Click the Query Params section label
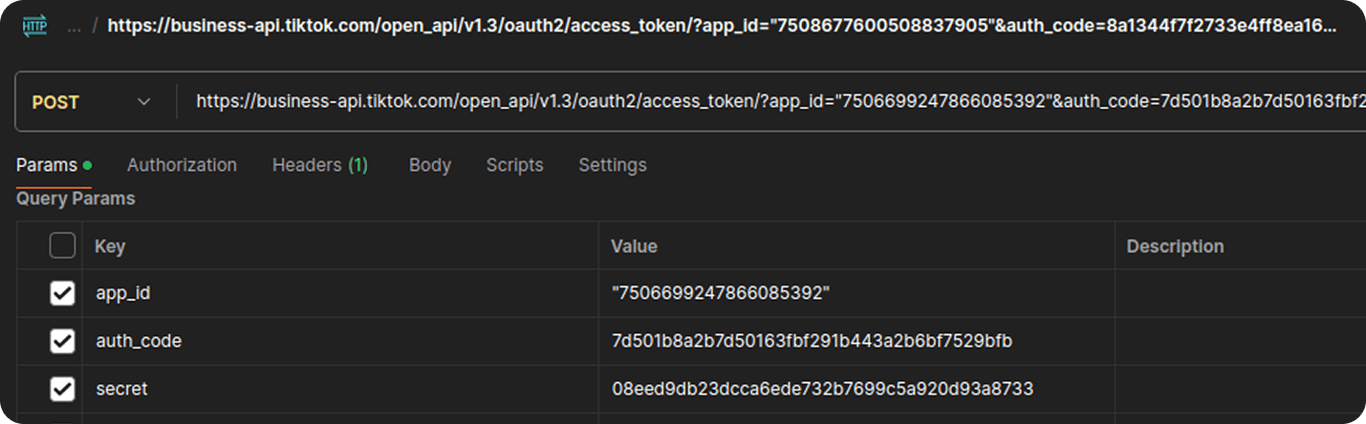 point(75,199)
